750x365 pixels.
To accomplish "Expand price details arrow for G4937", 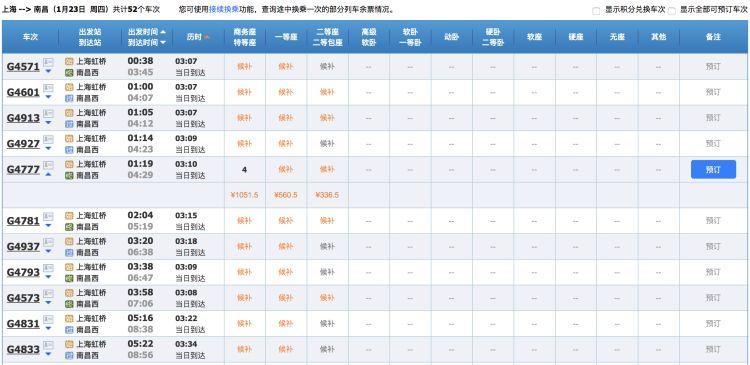I will (x=48, y=252).
